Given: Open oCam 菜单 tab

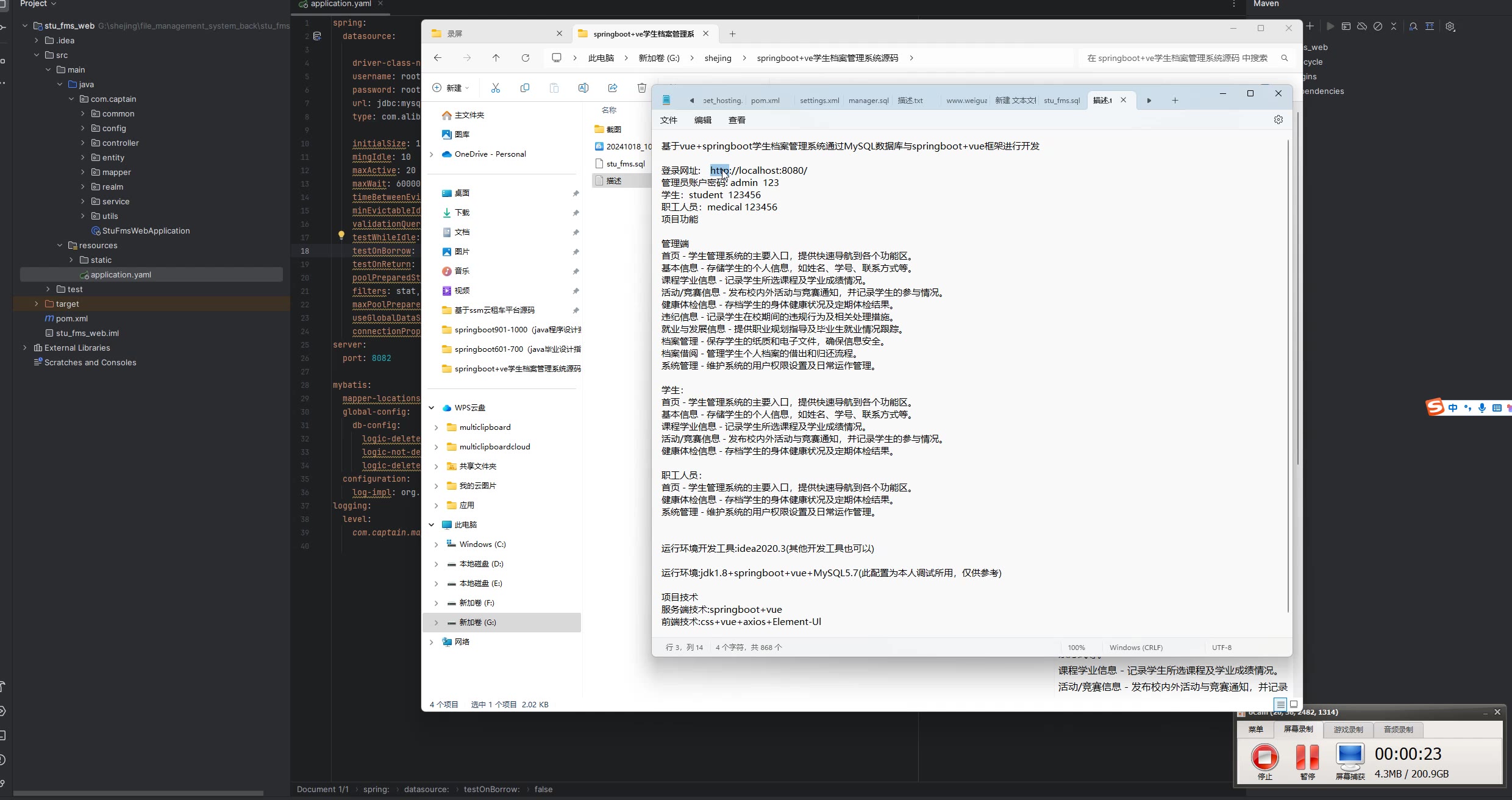Looking at the screenshot, I should [x=1255, y=729].
